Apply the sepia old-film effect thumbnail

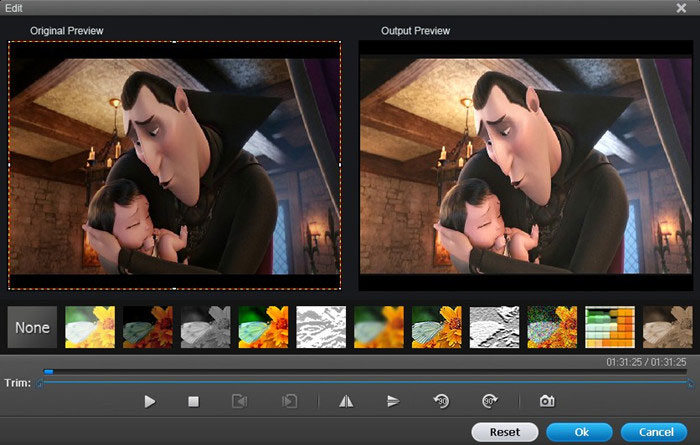pos(667,327)
